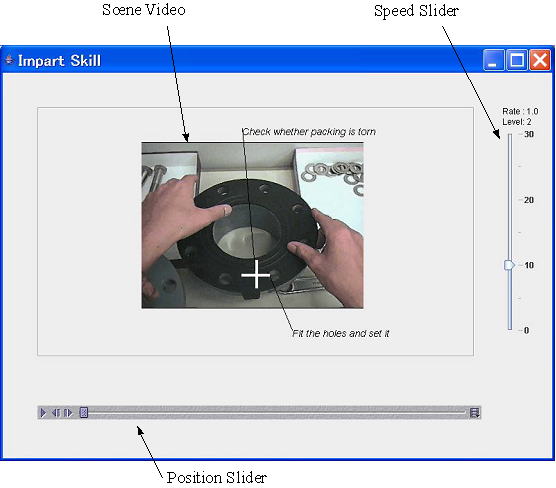Click the white crosshair marker in the video
Screen dimensions: 556x488
click(256, 275)
